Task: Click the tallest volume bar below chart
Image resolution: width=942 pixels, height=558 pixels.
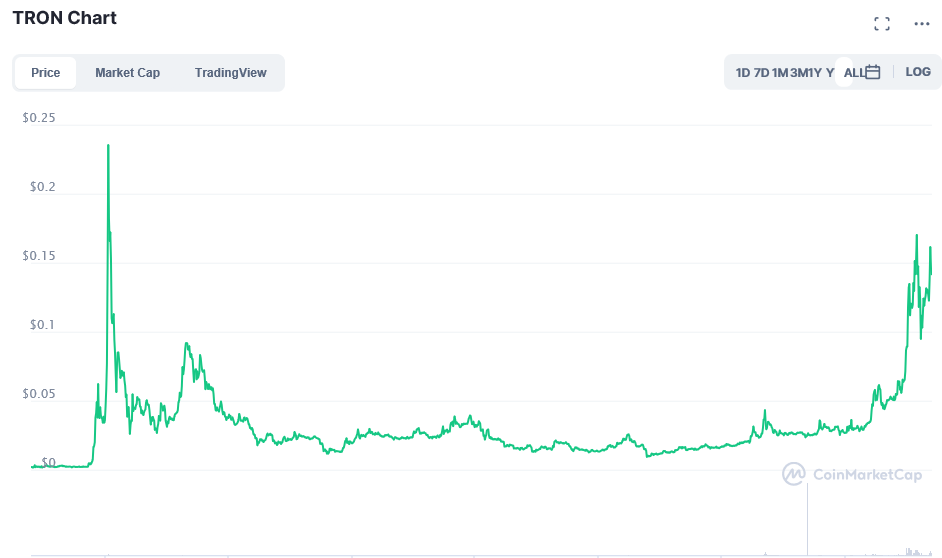Action: point(807,519)
